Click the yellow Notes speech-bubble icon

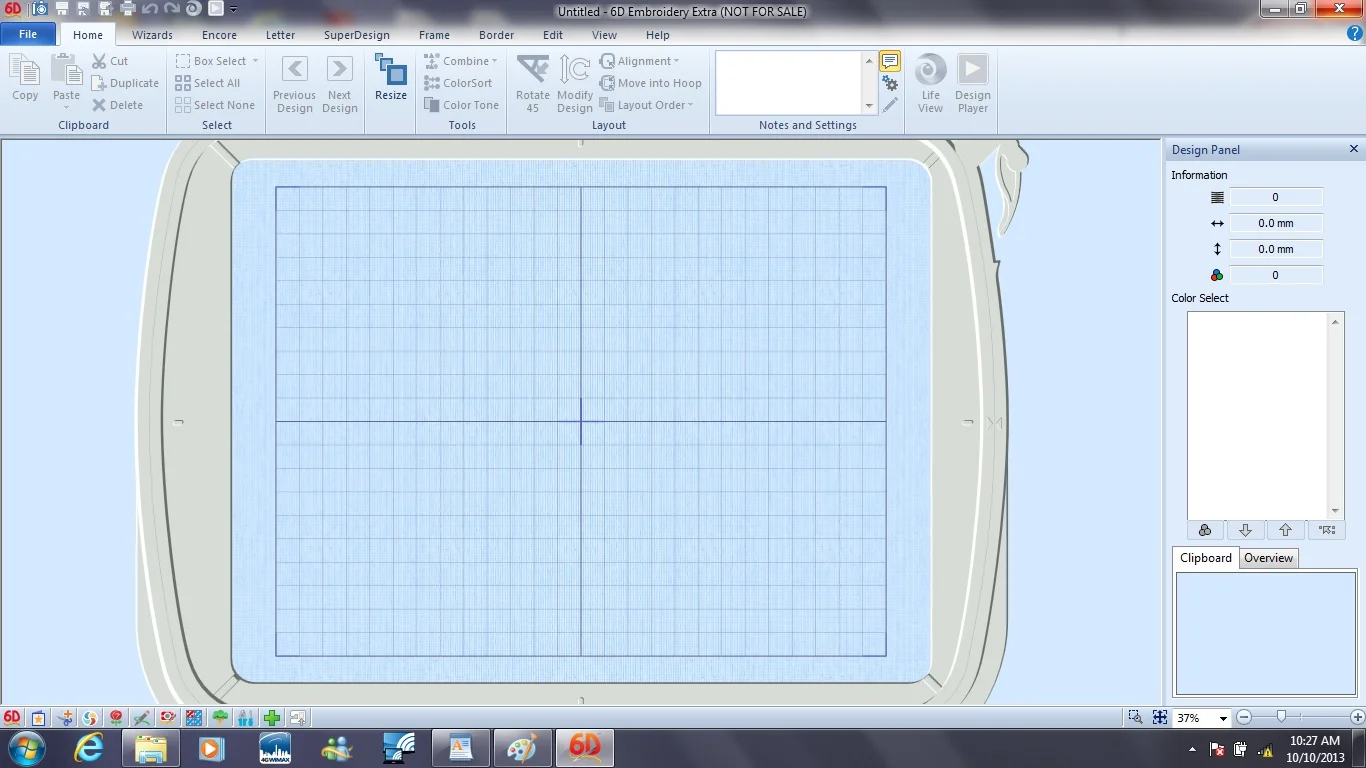[x=890, y=61]
